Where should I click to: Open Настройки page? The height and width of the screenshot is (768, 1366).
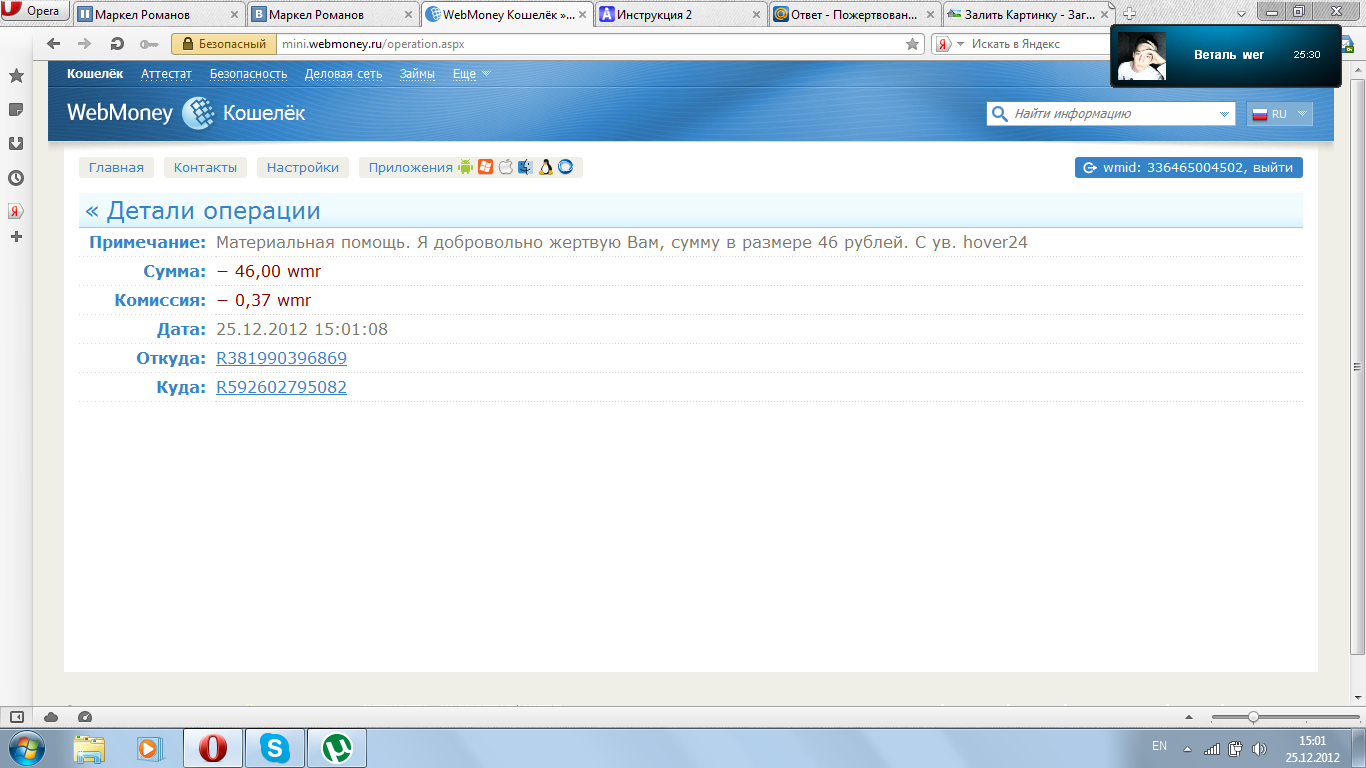303,167
